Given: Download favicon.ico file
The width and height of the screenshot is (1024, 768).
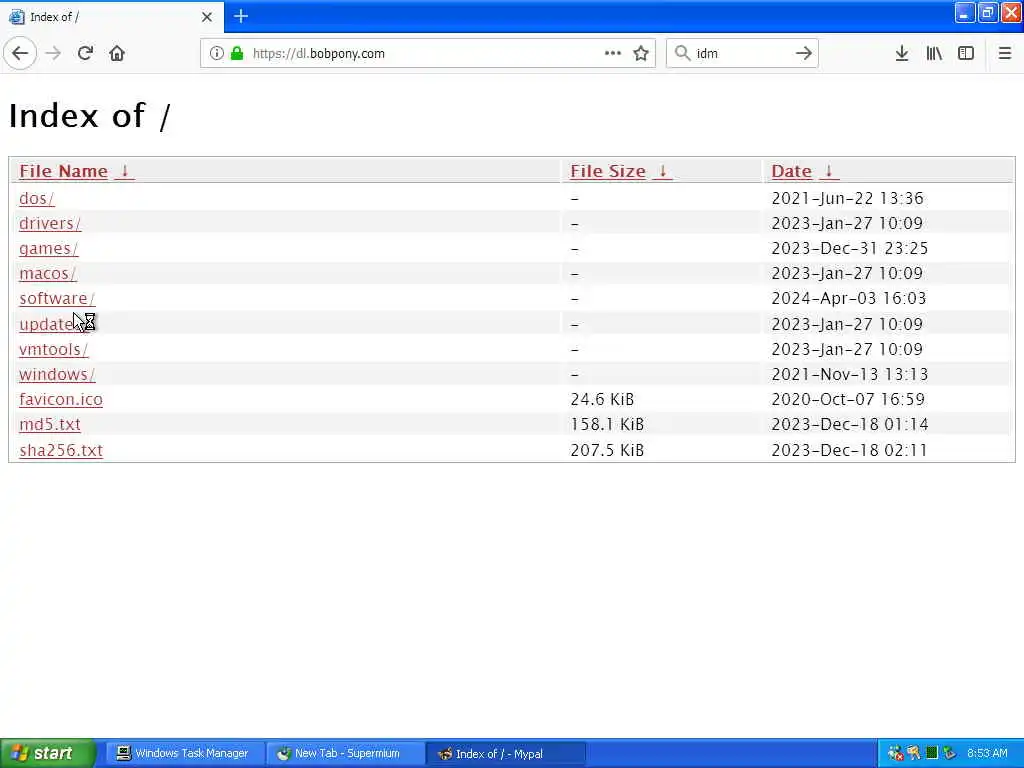Looking at the screenshot, I should pyautogui.click(x=61, y=399).
